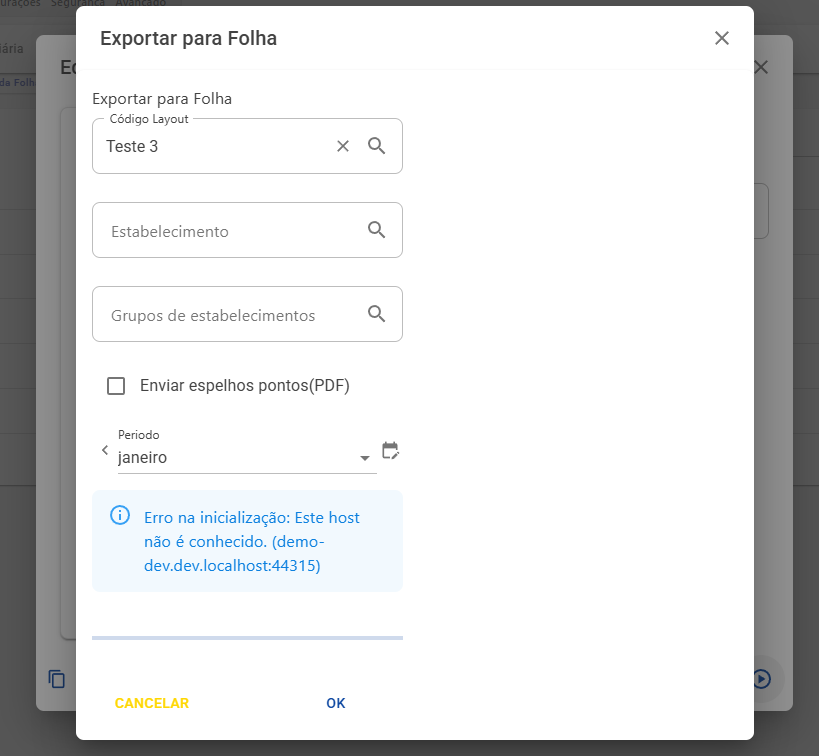Click the info icon beside the error message

[x=120, y=515]
